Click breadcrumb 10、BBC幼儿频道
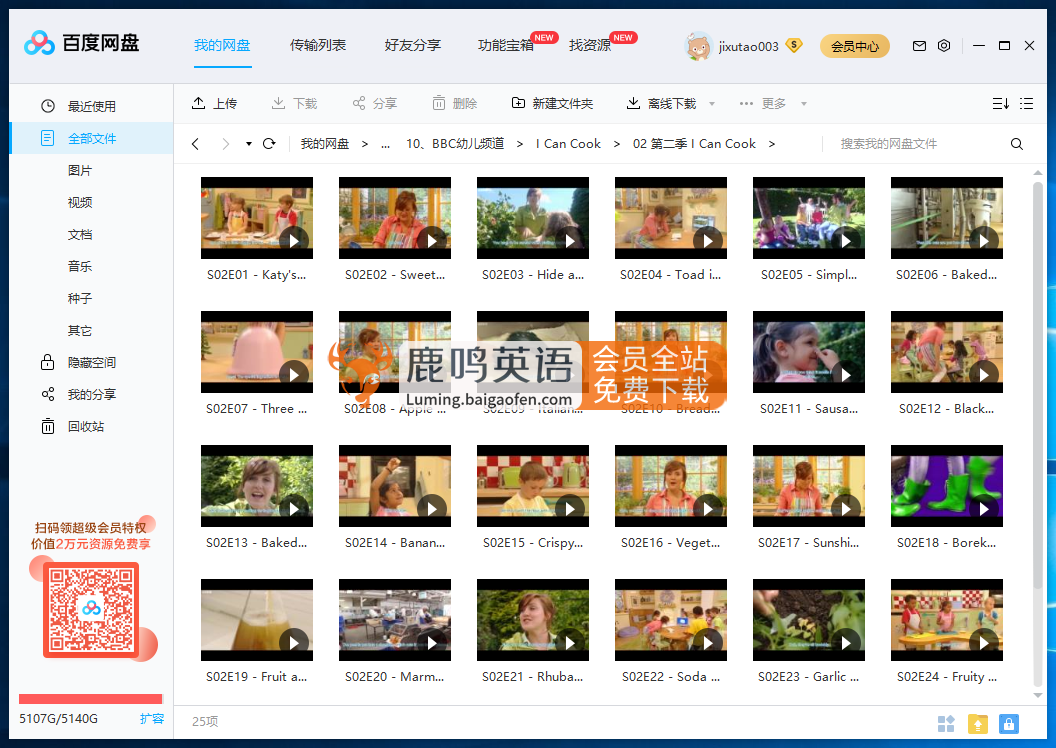The height and width of the screenshot is (748, 1056). (x=455, y=143)
